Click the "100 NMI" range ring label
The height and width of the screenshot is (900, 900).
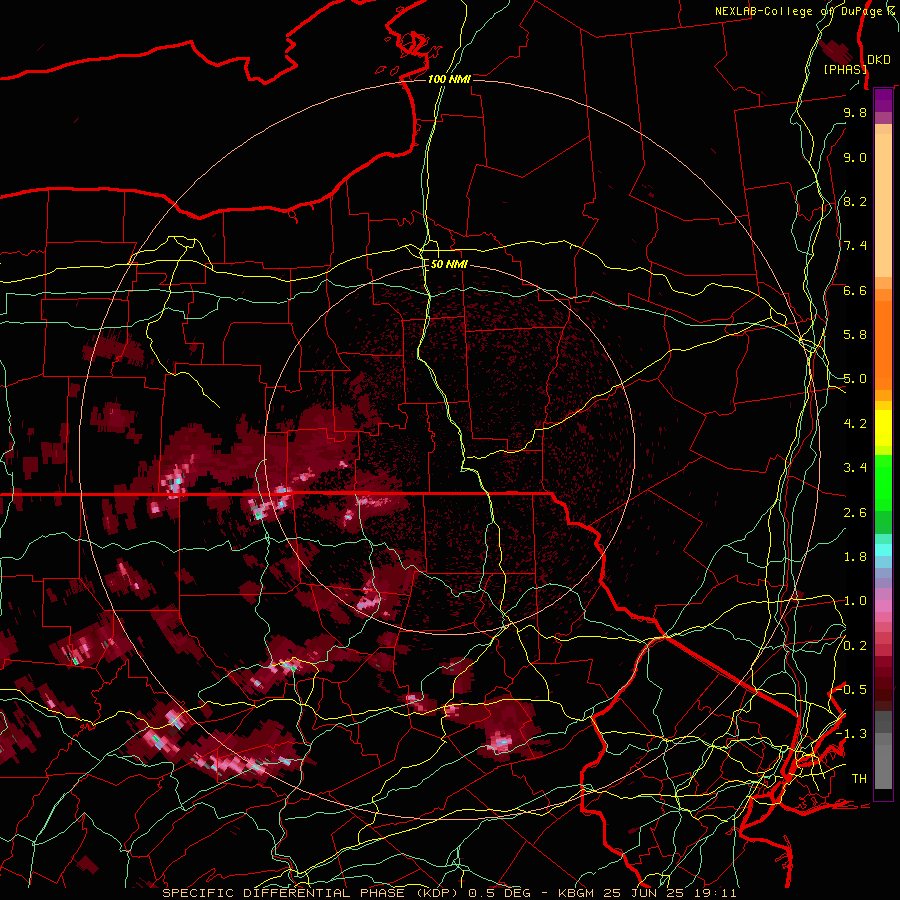(x=449, y=79)
